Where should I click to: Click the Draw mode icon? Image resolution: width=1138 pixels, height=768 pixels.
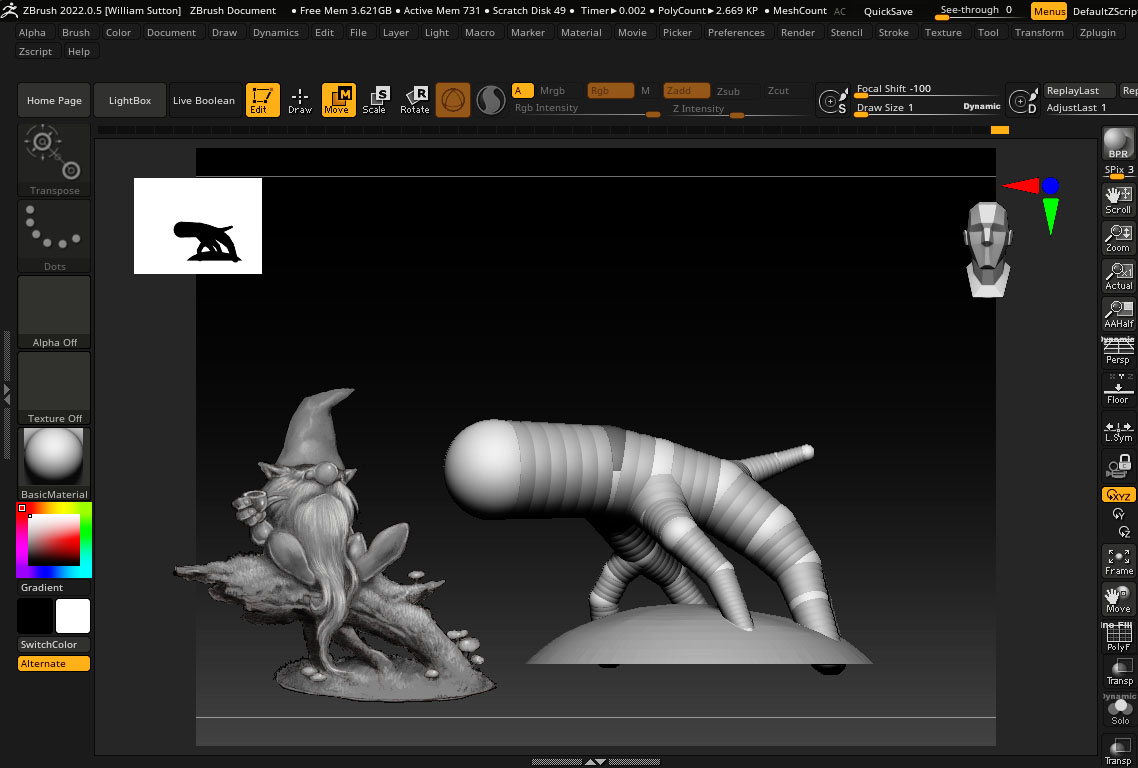pyautogui.click(x=300, y=100)
